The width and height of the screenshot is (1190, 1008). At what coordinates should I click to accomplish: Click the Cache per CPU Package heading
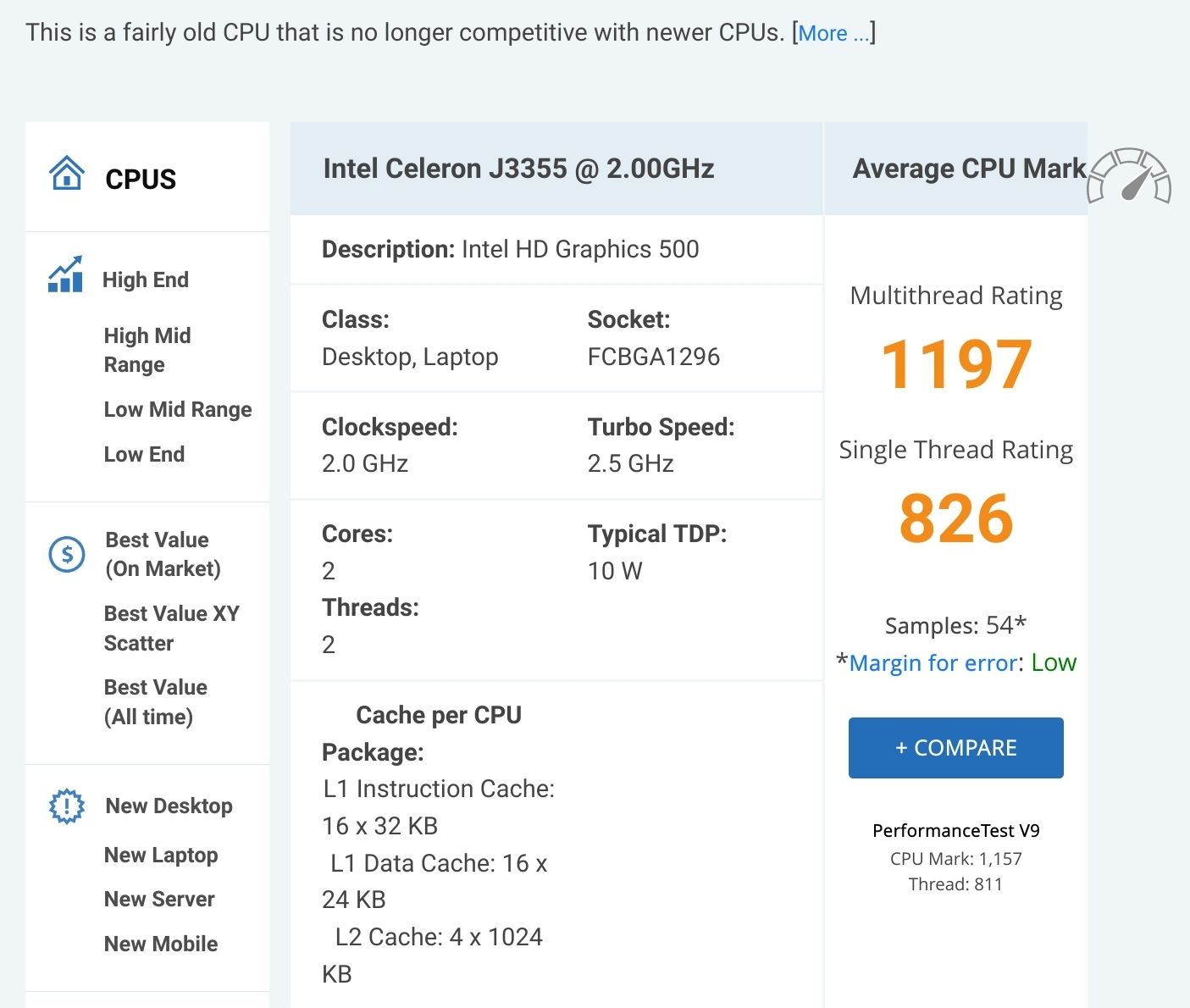click(x=422, y=734)
